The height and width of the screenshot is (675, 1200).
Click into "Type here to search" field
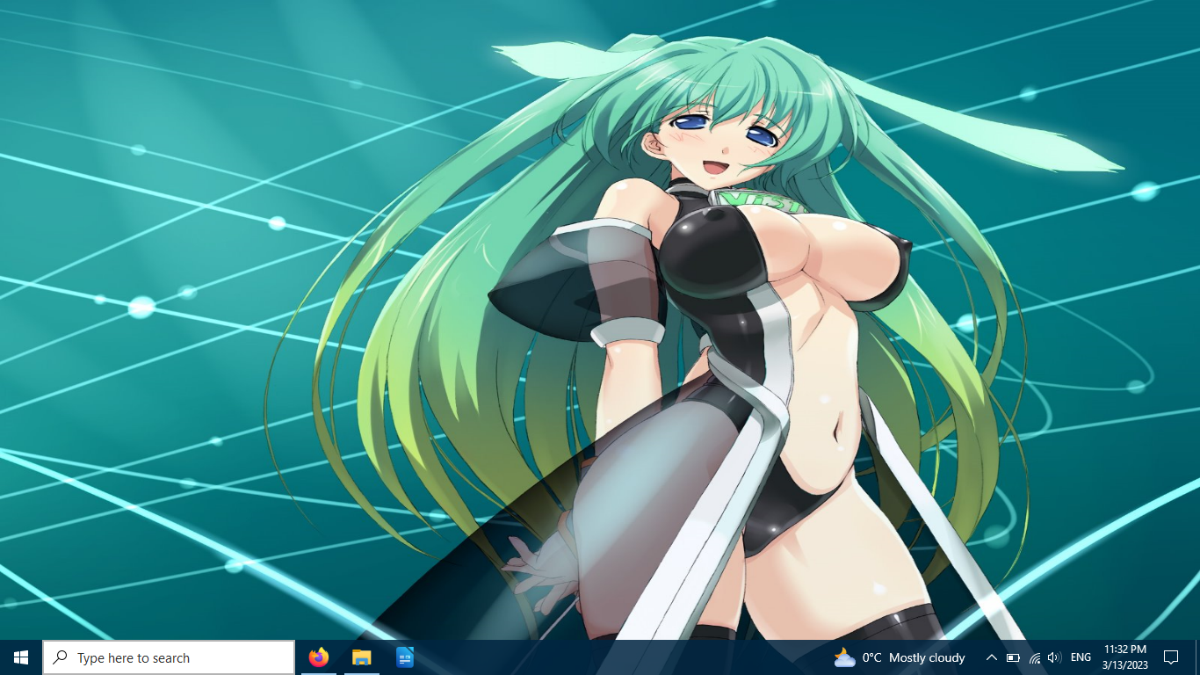coord(169,658)
